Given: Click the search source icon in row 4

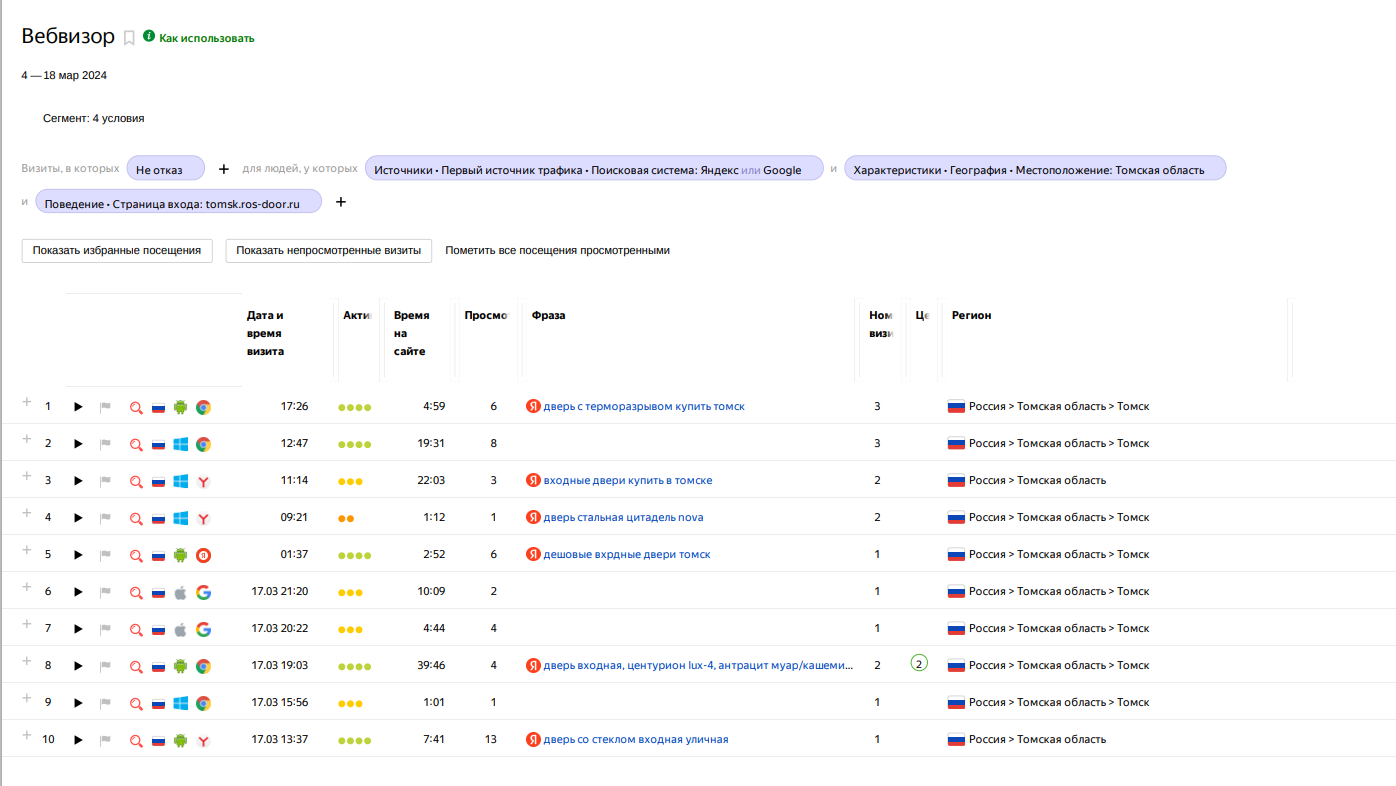Looking at the screenshot, I should [136, 518].
